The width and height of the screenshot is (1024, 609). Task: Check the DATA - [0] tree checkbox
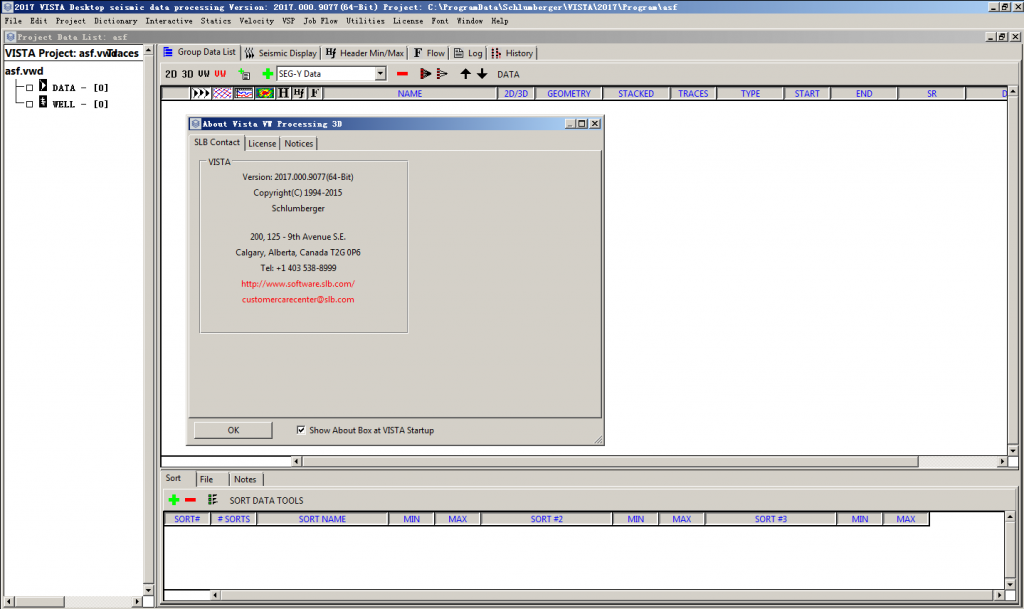tap(29, 87)
